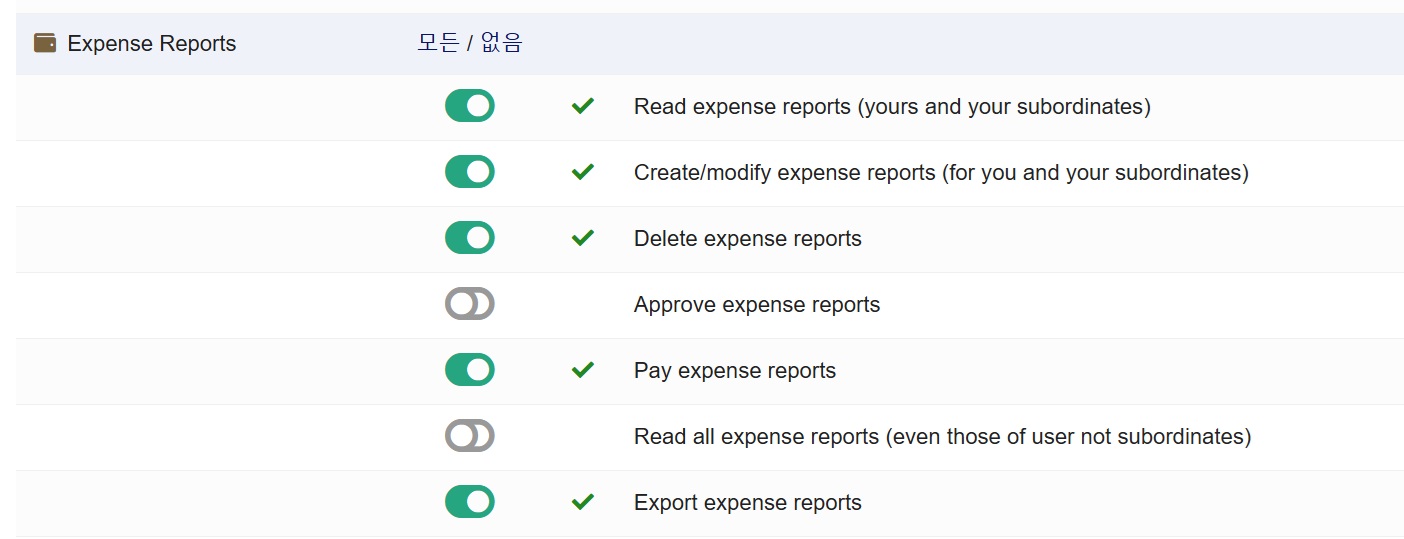This screenshot has width=1404, height=539.
Task: Switch off the Pay expense reports toggle
Action: click(469, 370)
